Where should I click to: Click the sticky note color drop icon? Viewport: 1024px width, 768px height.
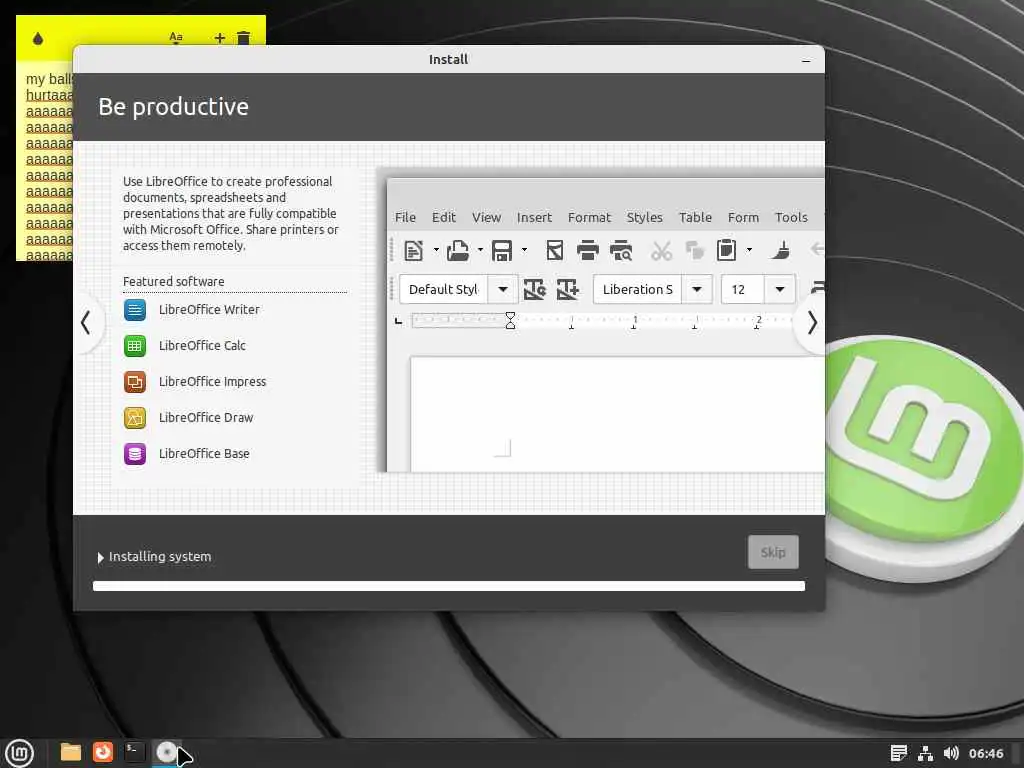pyautogui.click(x=38, y=39)
